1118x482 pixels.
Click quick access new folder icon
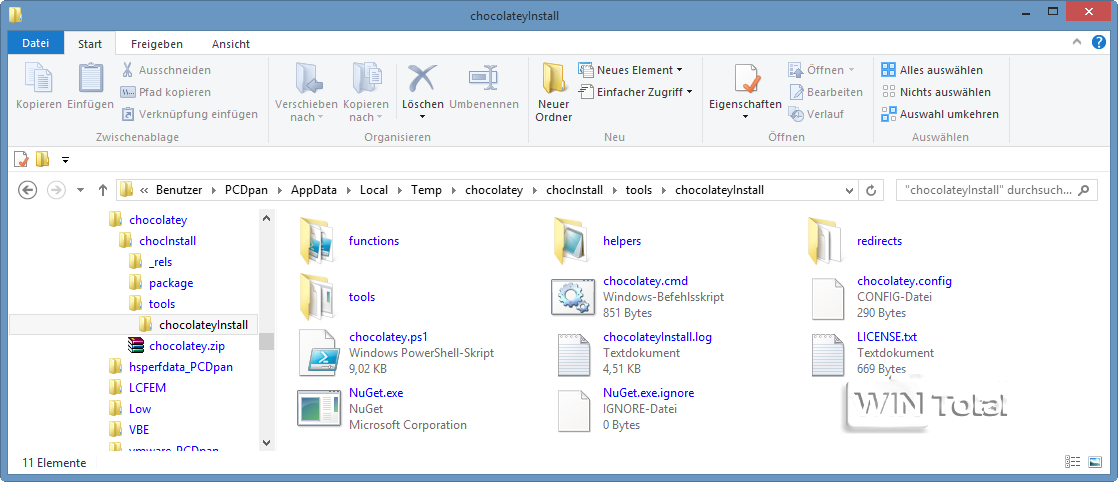coord(43,159)
